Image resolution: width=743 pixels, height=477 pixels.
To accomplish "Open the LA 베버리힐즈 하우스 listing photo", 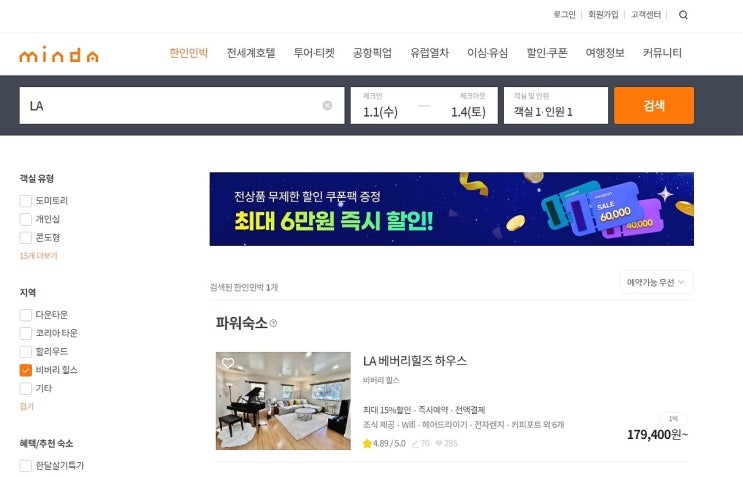I will [x=283, y=401].
